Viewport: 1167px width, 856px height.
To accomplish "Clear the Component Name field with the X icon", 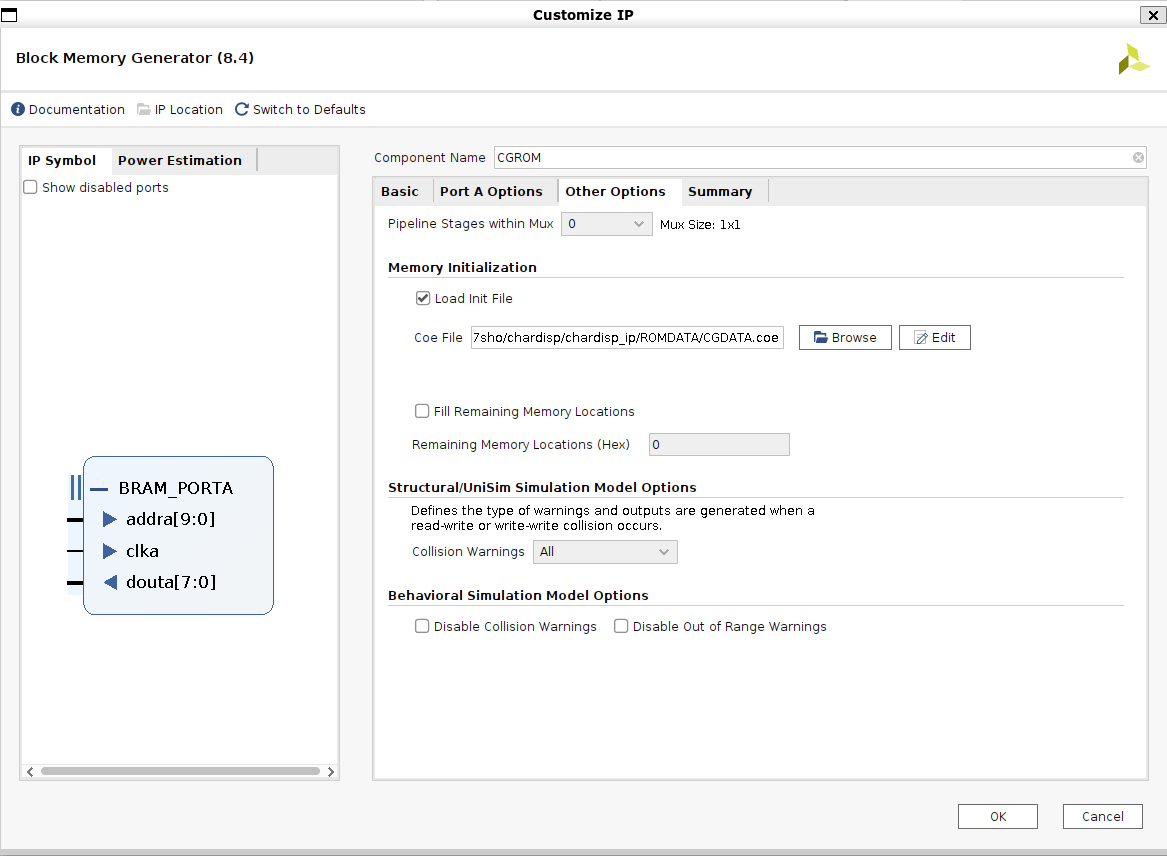I will (1138, 158).
